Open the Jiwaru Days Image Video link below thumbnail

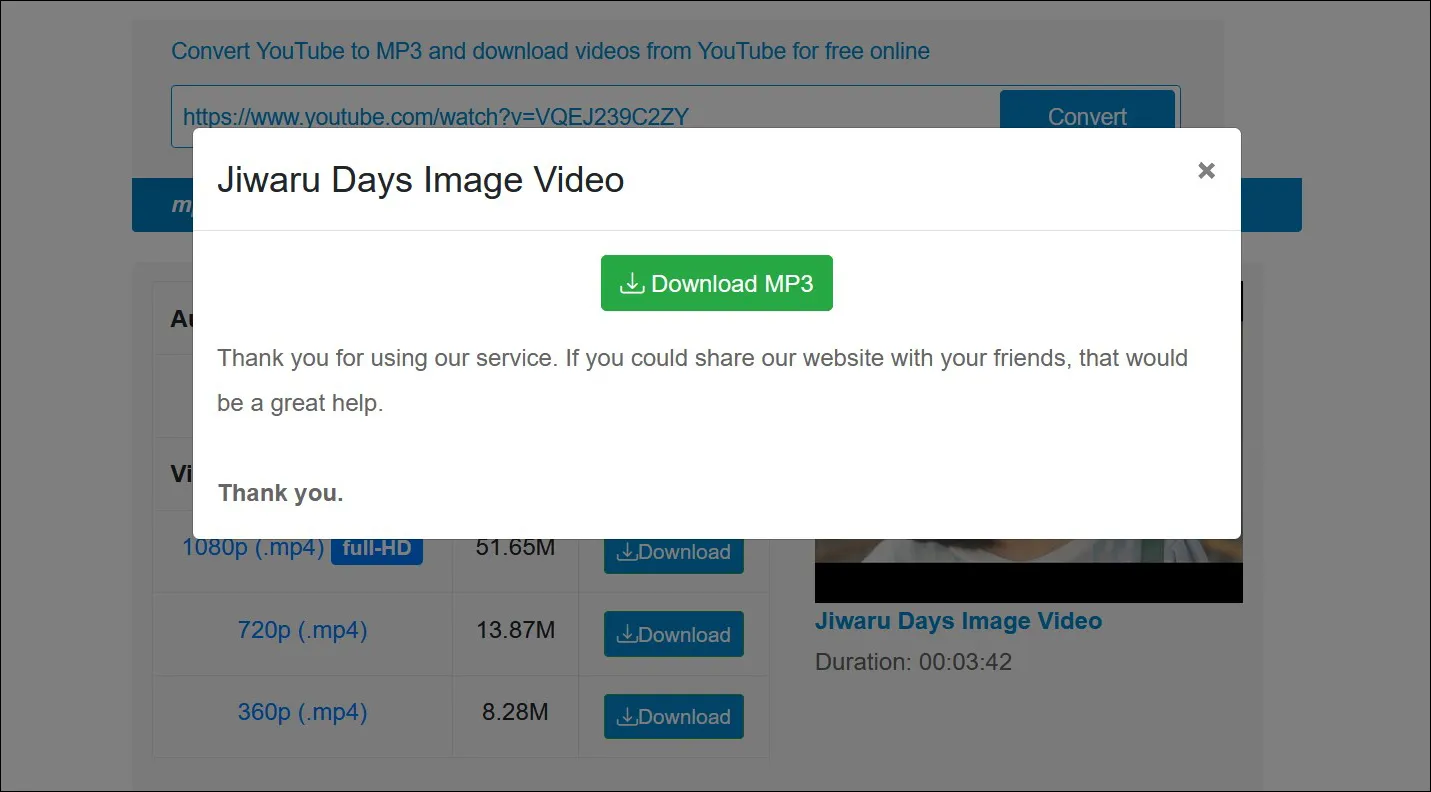coord(958,621)
